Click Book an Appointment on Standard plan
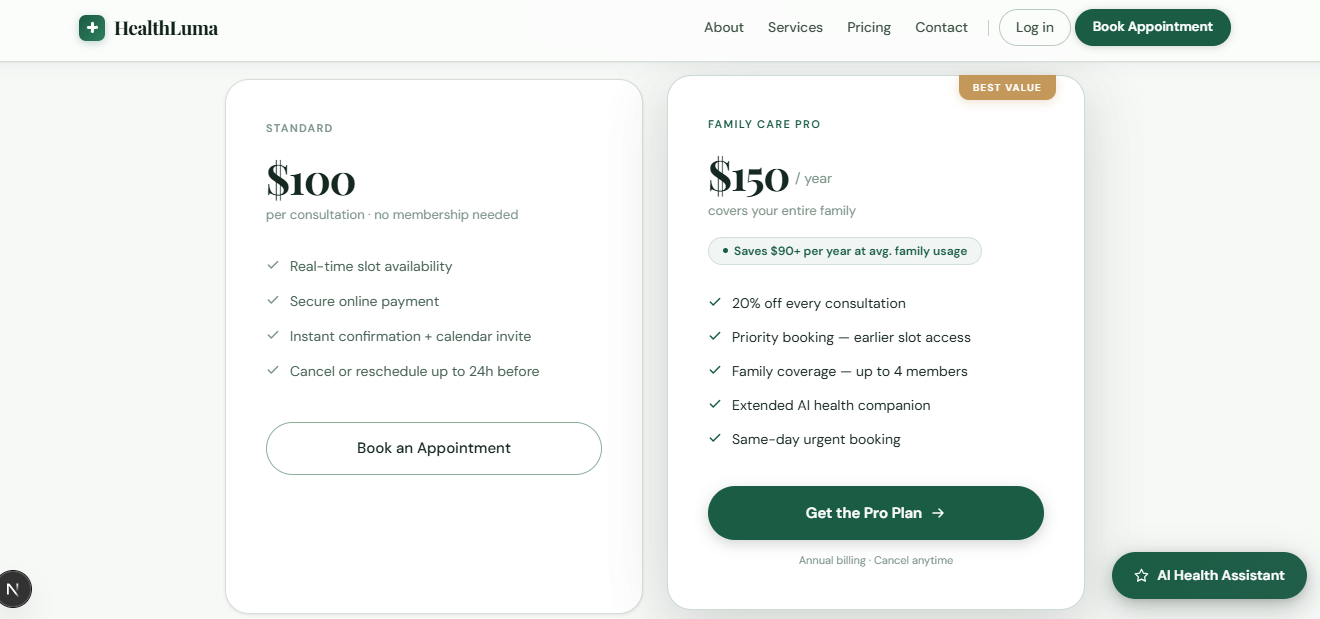The height and width of the screenshot is (619, 1320). pos(433,448)
